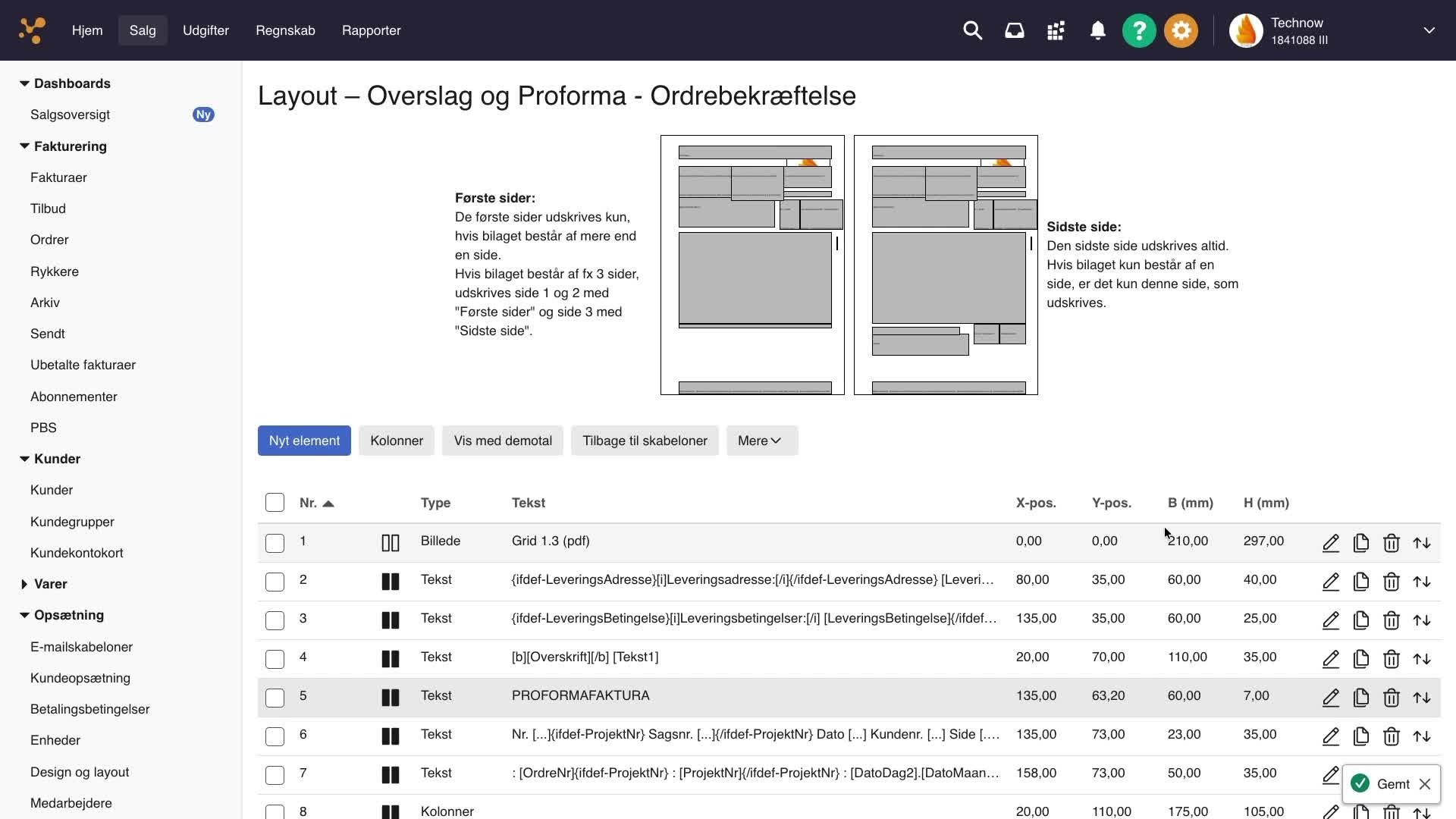
Task: Sort by Nr. column
Action: point(316,503)
